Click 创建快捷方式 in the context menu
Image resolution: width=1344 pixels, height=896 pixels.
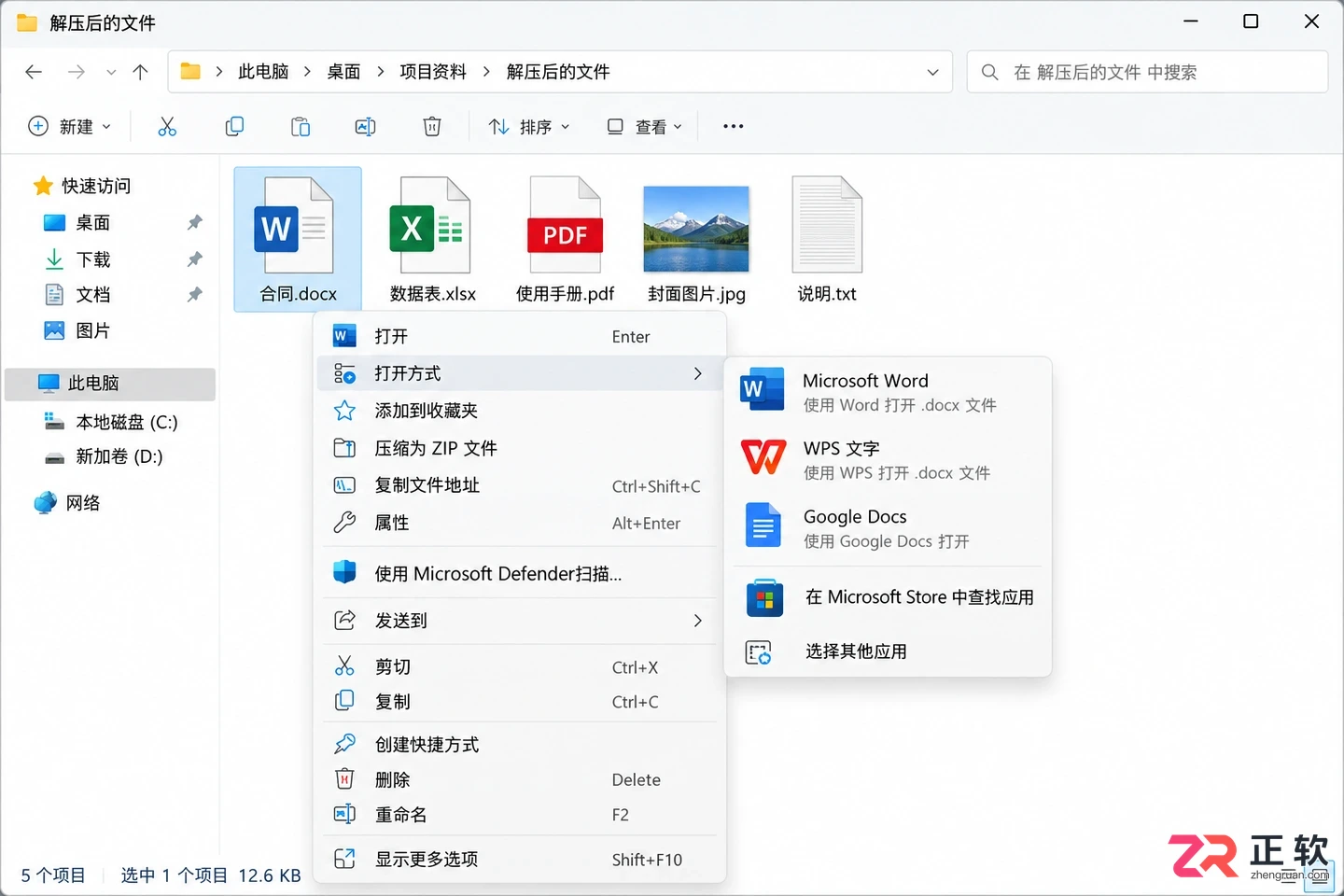[519, 744]
